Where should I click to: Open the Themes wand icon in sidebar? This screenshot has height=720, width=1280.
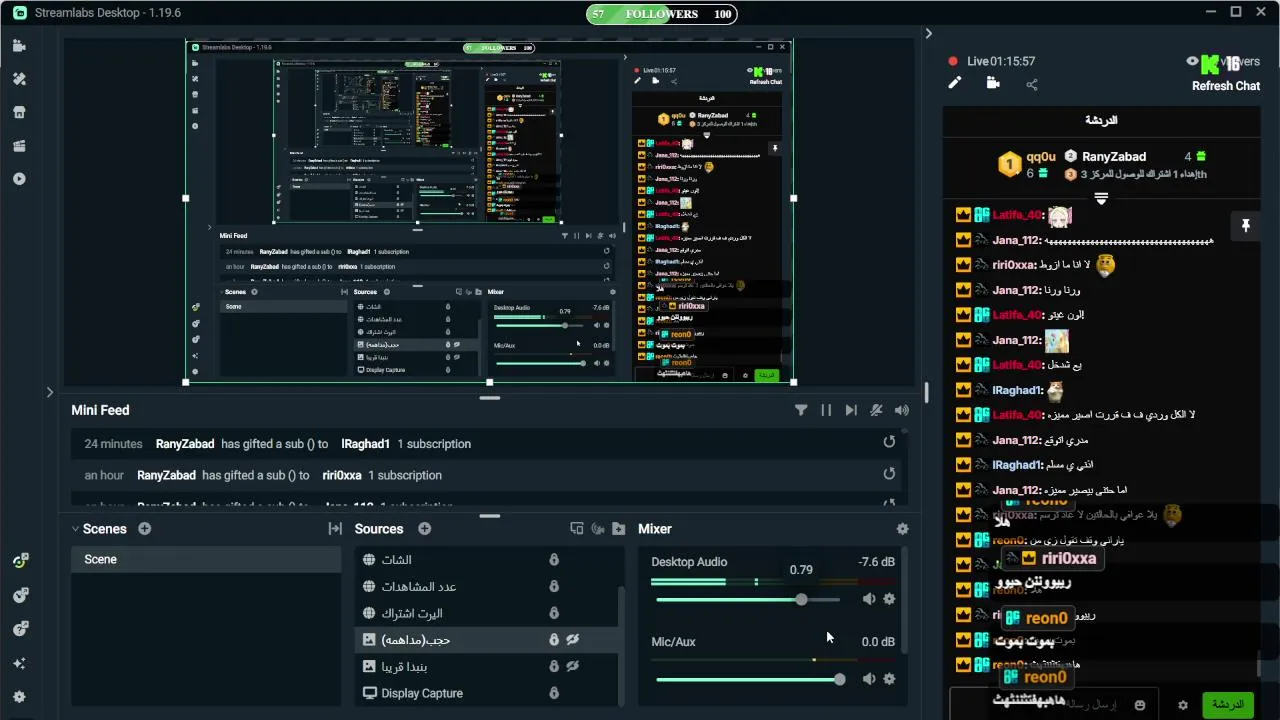[19, 79]
